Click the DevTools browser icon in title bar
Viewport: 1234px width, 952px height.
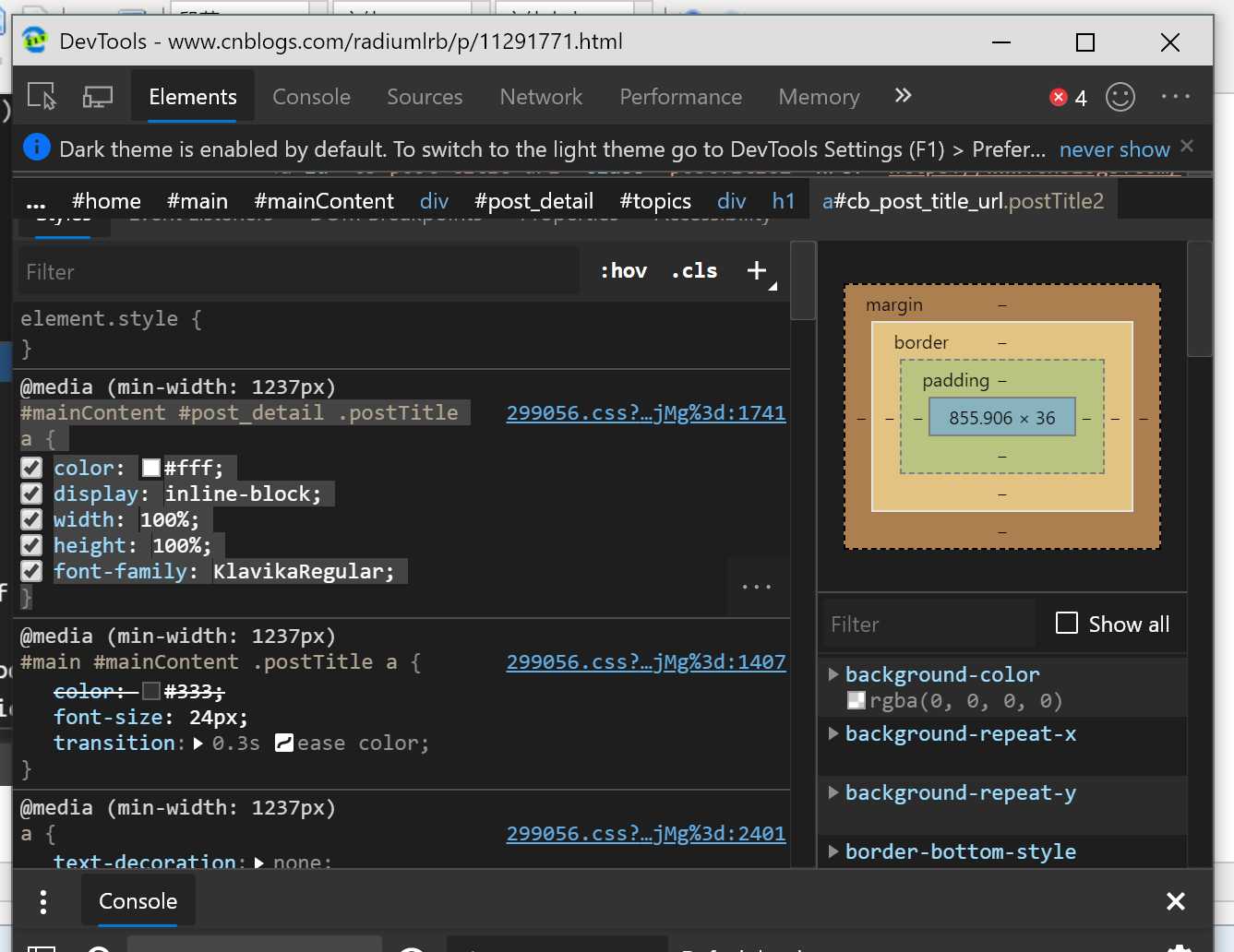point(34,41)
